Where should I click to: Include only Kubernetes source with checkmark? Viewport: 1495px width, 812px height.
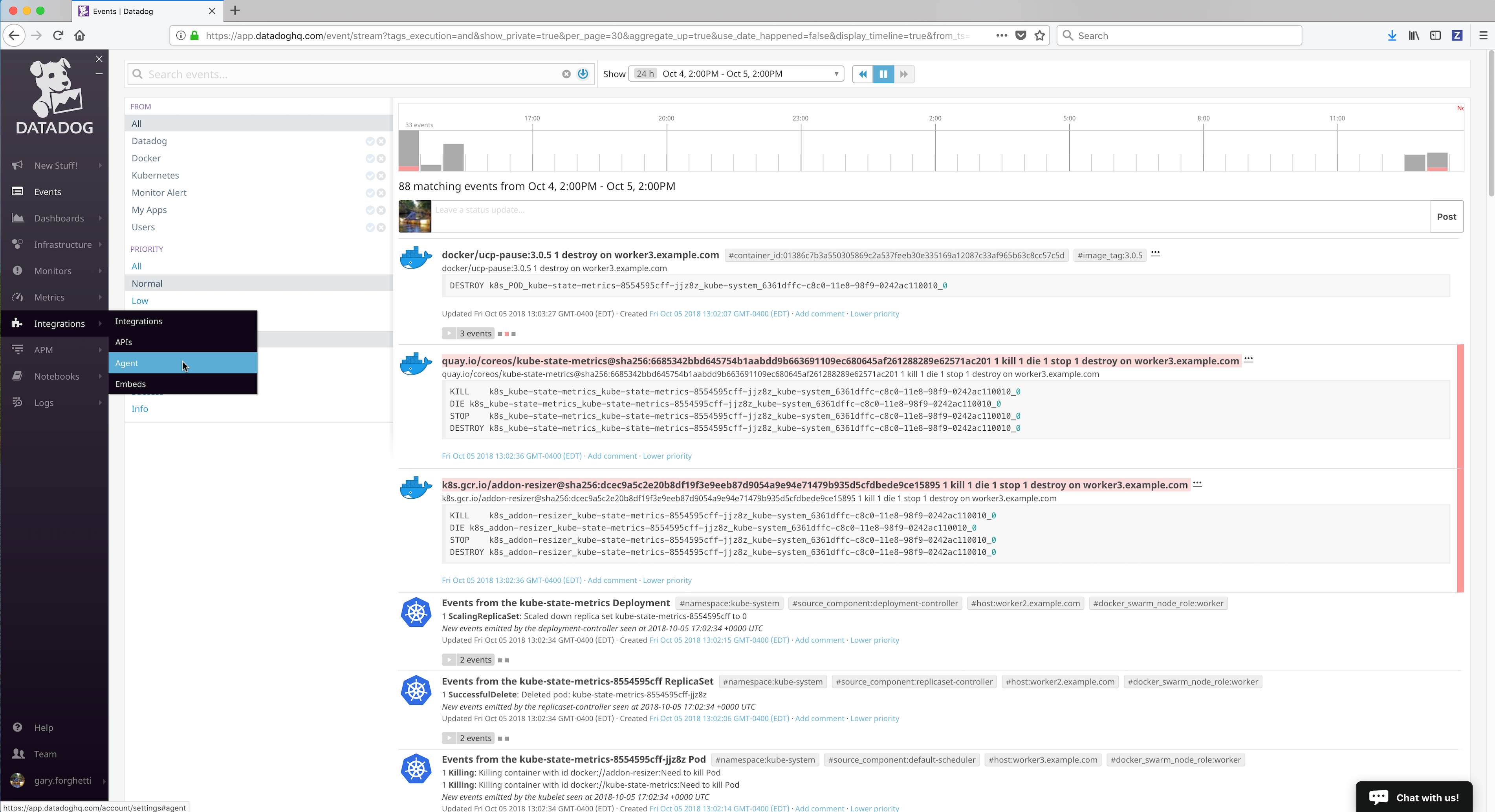[x=370, y=176]
